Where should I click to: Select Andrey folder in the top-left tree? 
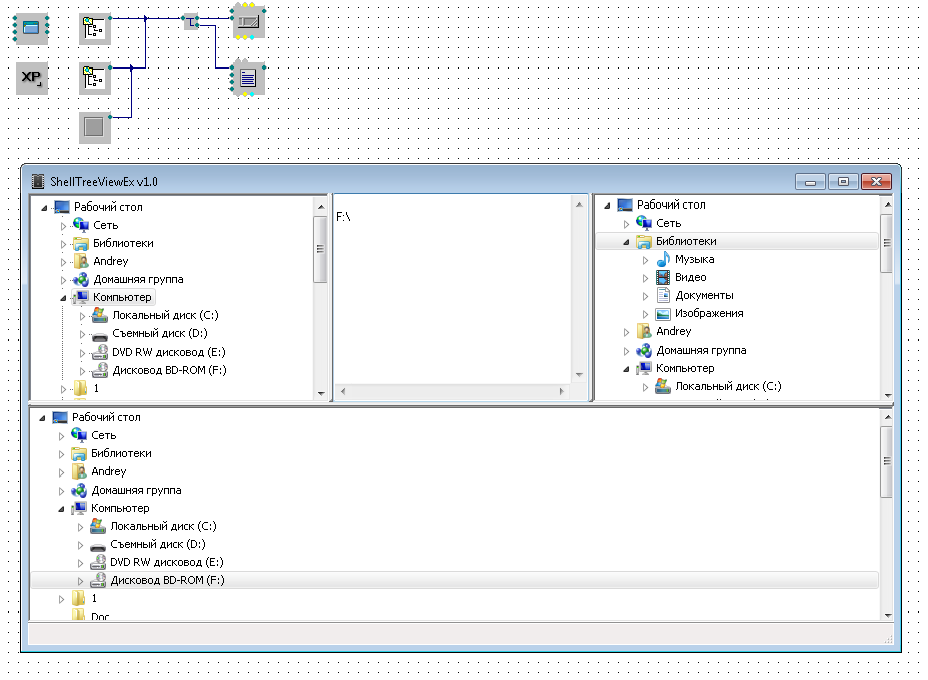[x=110, y=261]
